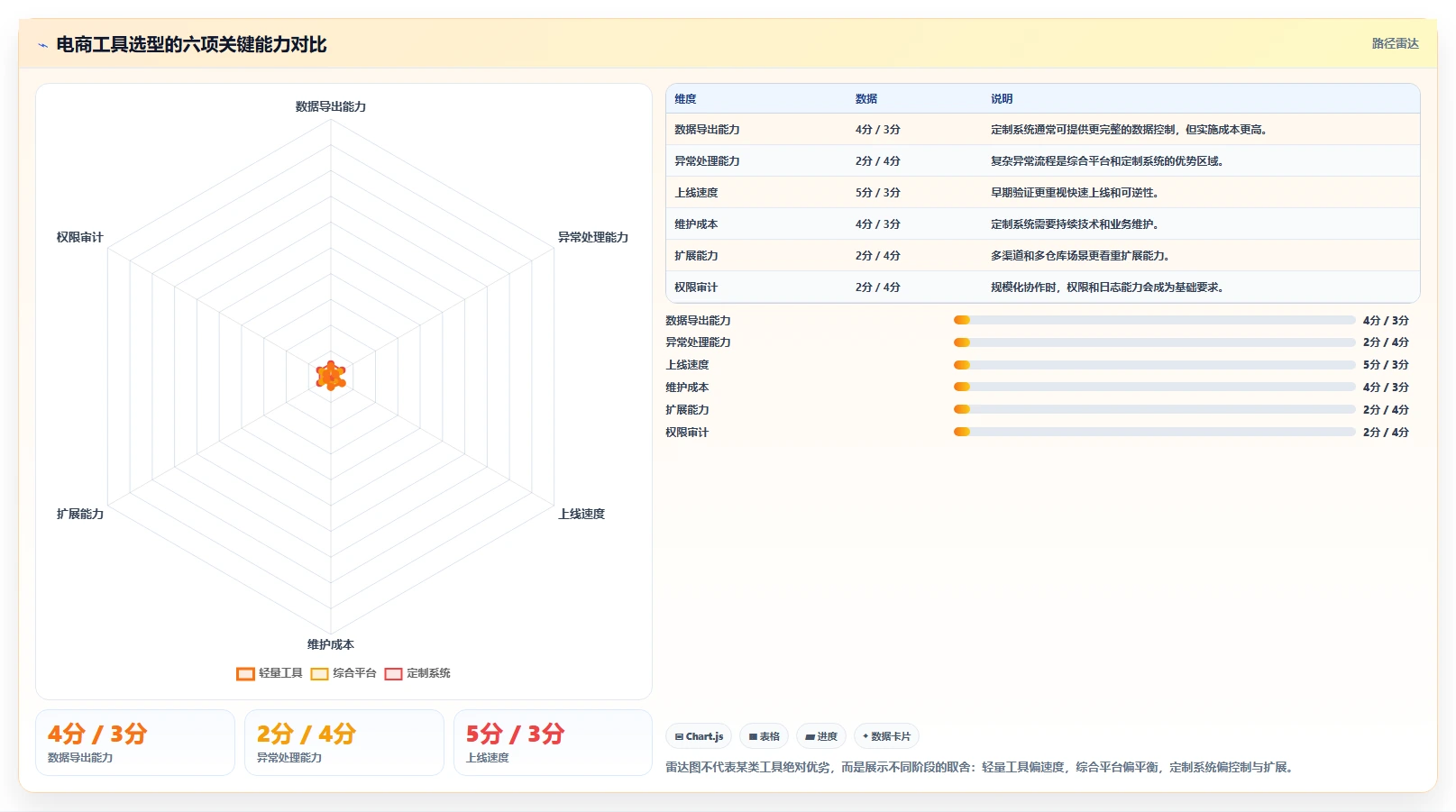The width and height of the screenshot is (1456, 812).
Task: Toggle the 轻量工具 legend entry on the radar chart
Action: click(270, 673)
